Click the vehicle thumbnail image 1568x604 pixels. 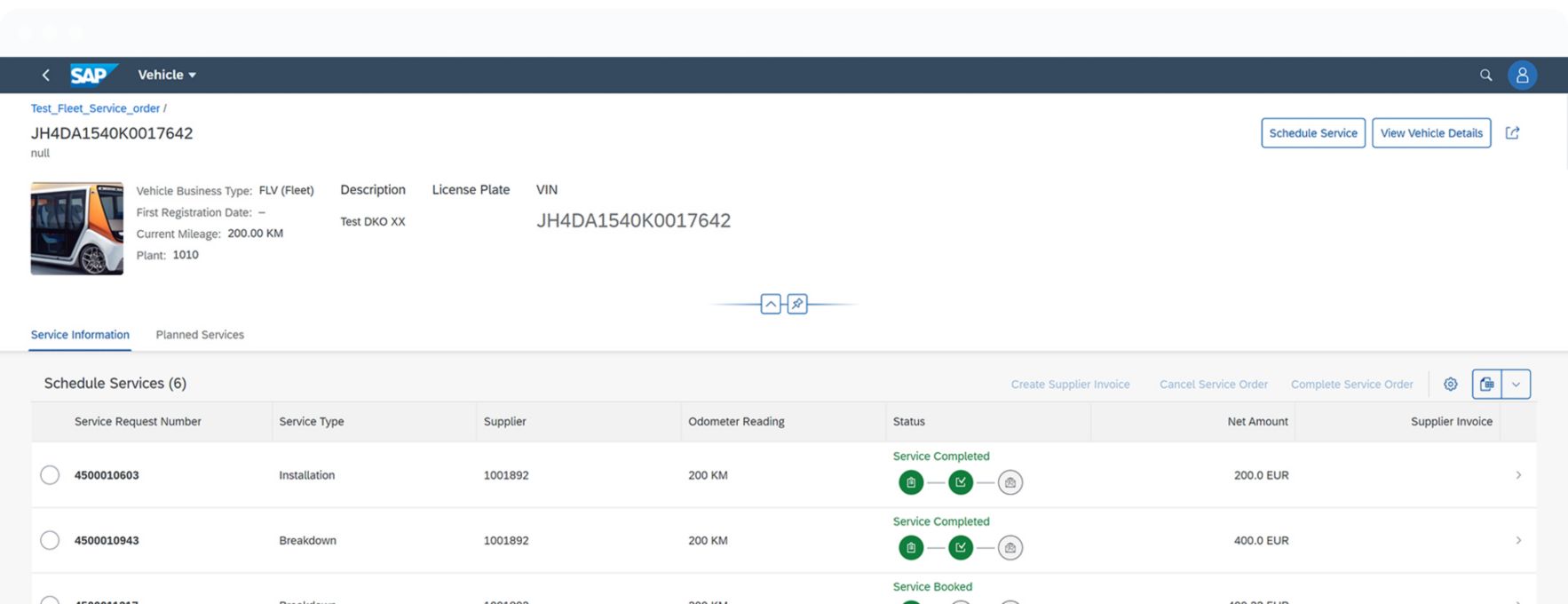click(77, 228)
